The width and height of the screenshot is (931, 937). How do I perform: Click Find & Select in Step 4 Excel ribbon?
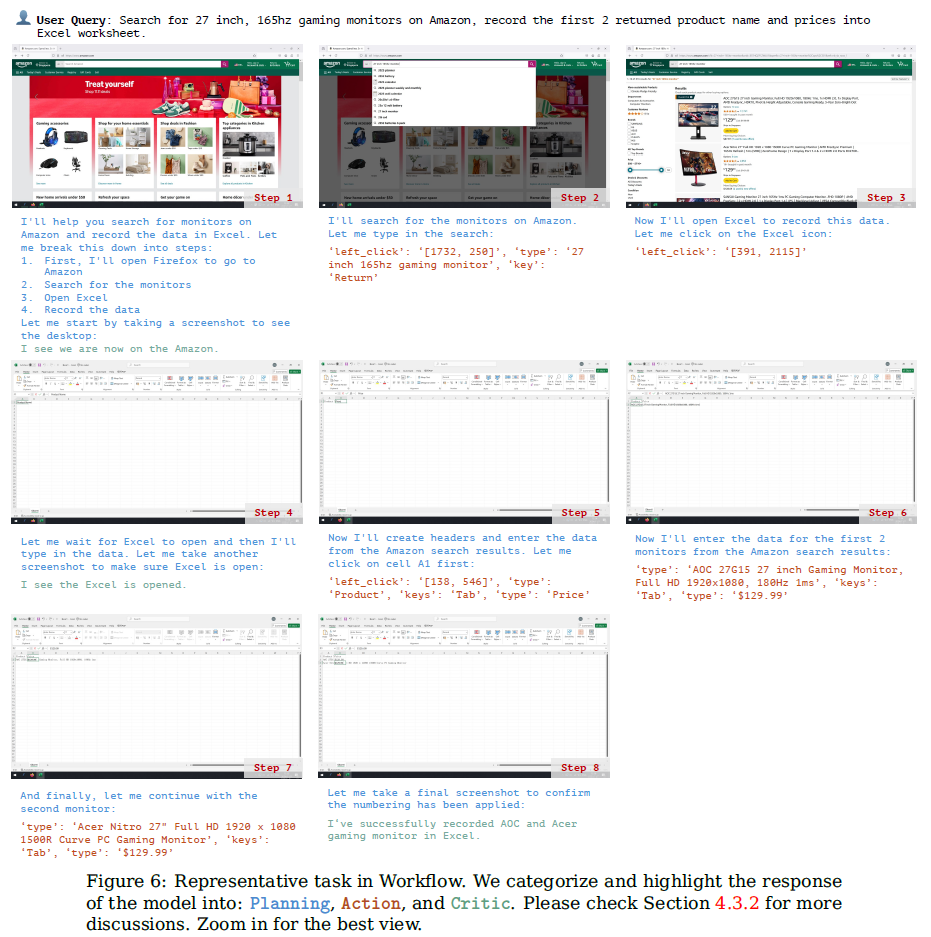(251, 381)
